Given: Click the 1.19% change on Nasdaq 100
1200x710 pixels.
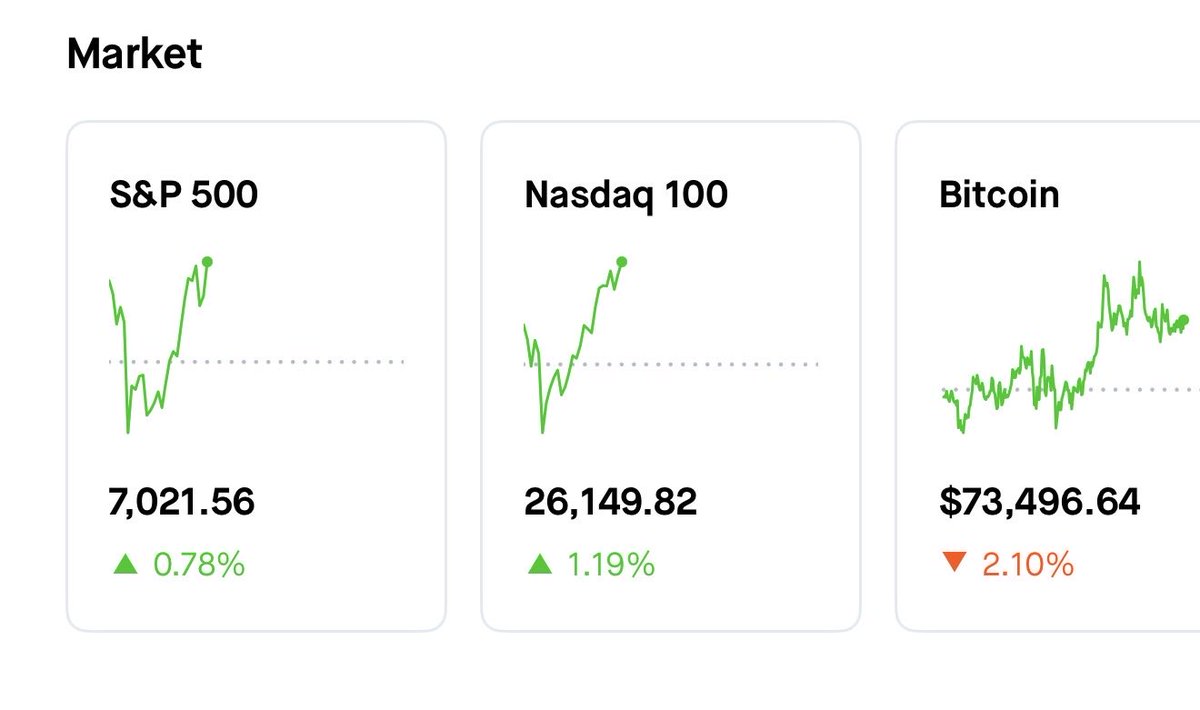Looking at the screenshot, I should coord(611,565).
